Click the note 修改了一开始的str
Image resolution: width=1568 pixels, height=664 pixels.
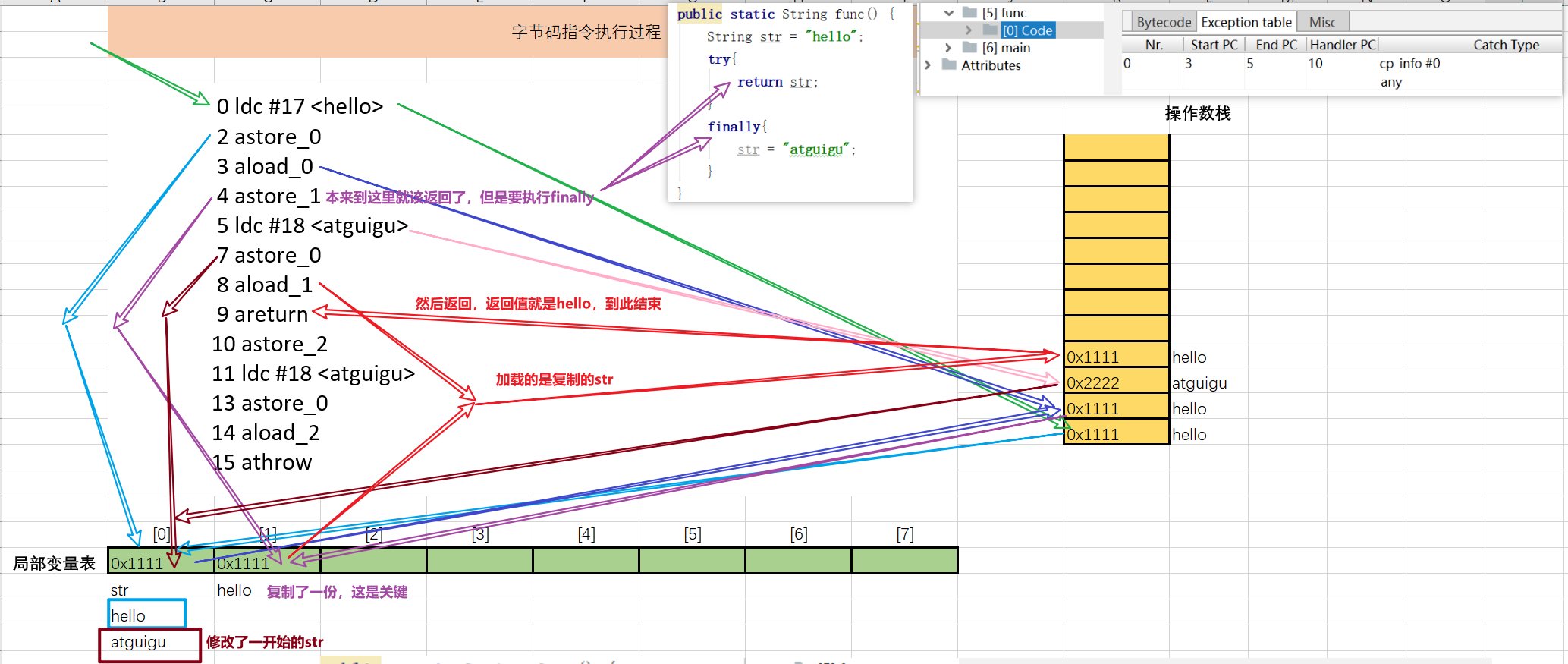265,642
